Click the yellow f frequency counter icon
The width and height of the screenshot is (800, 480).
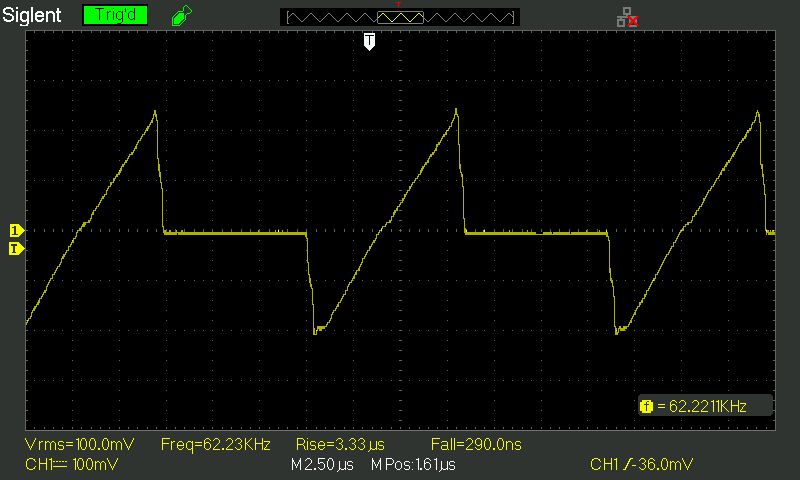pyautogui.click(x=646, y=407)
